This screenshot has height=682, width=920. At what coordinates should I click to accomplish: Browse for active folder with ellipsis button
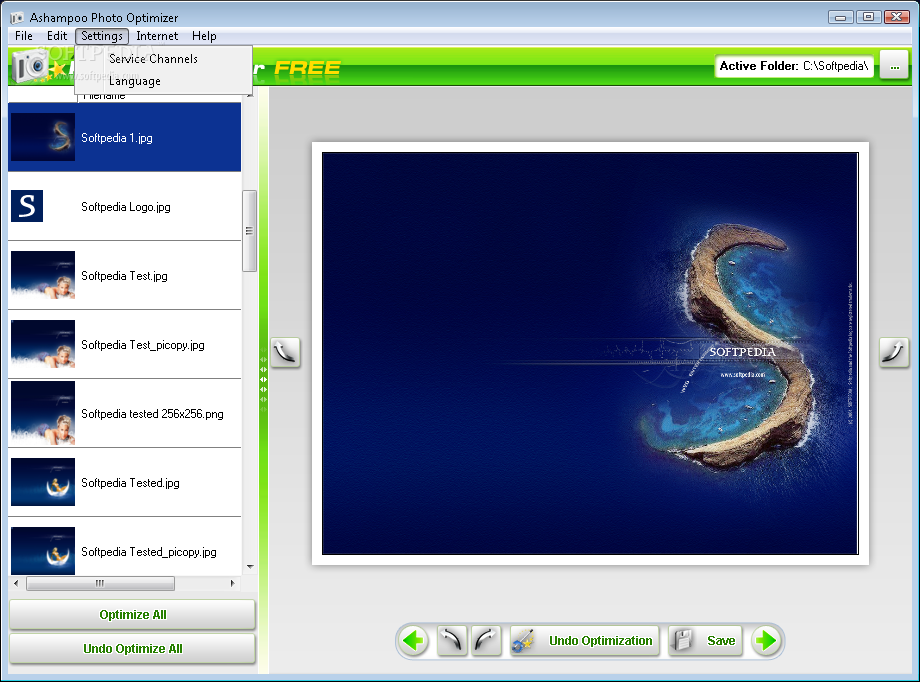pos(894,66)
